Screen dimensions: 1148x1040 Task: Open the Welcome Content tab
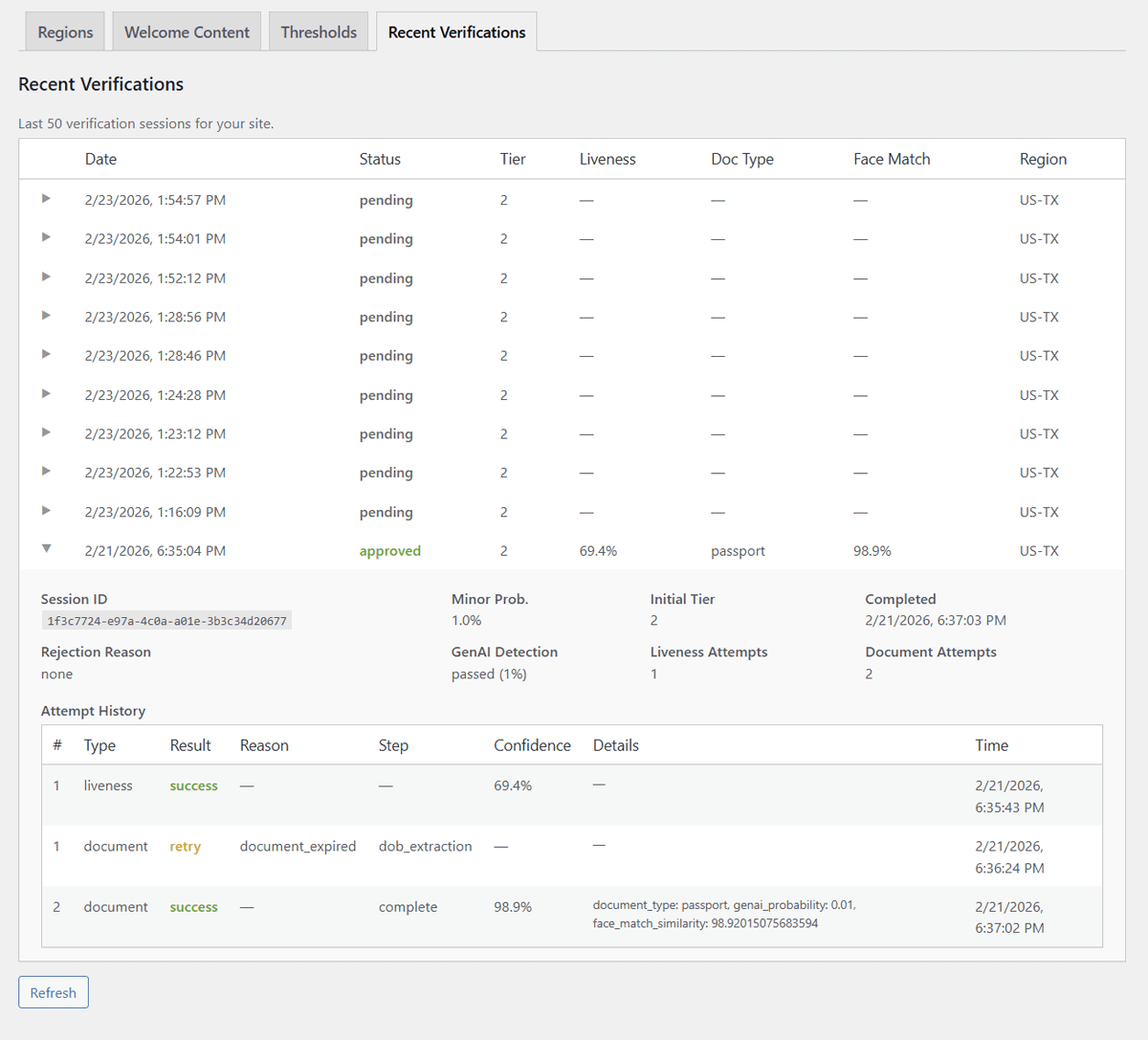187,33
